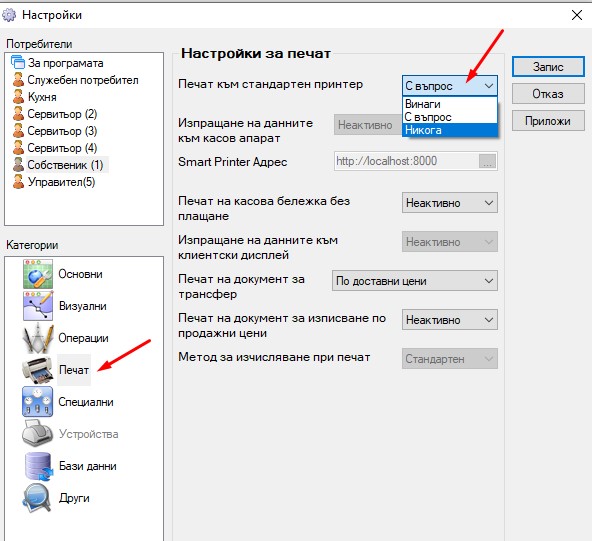Click the Сервитьор (4) user icon
This screenshot has height=541, width=592.
coord(18,148)
